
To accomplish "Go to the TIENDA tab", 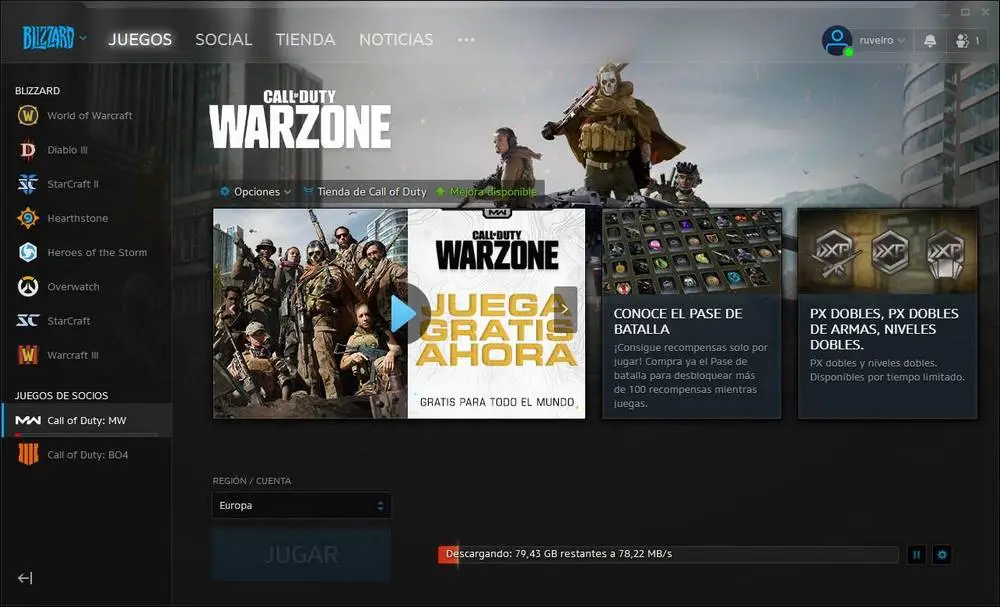I will [305, 40].
